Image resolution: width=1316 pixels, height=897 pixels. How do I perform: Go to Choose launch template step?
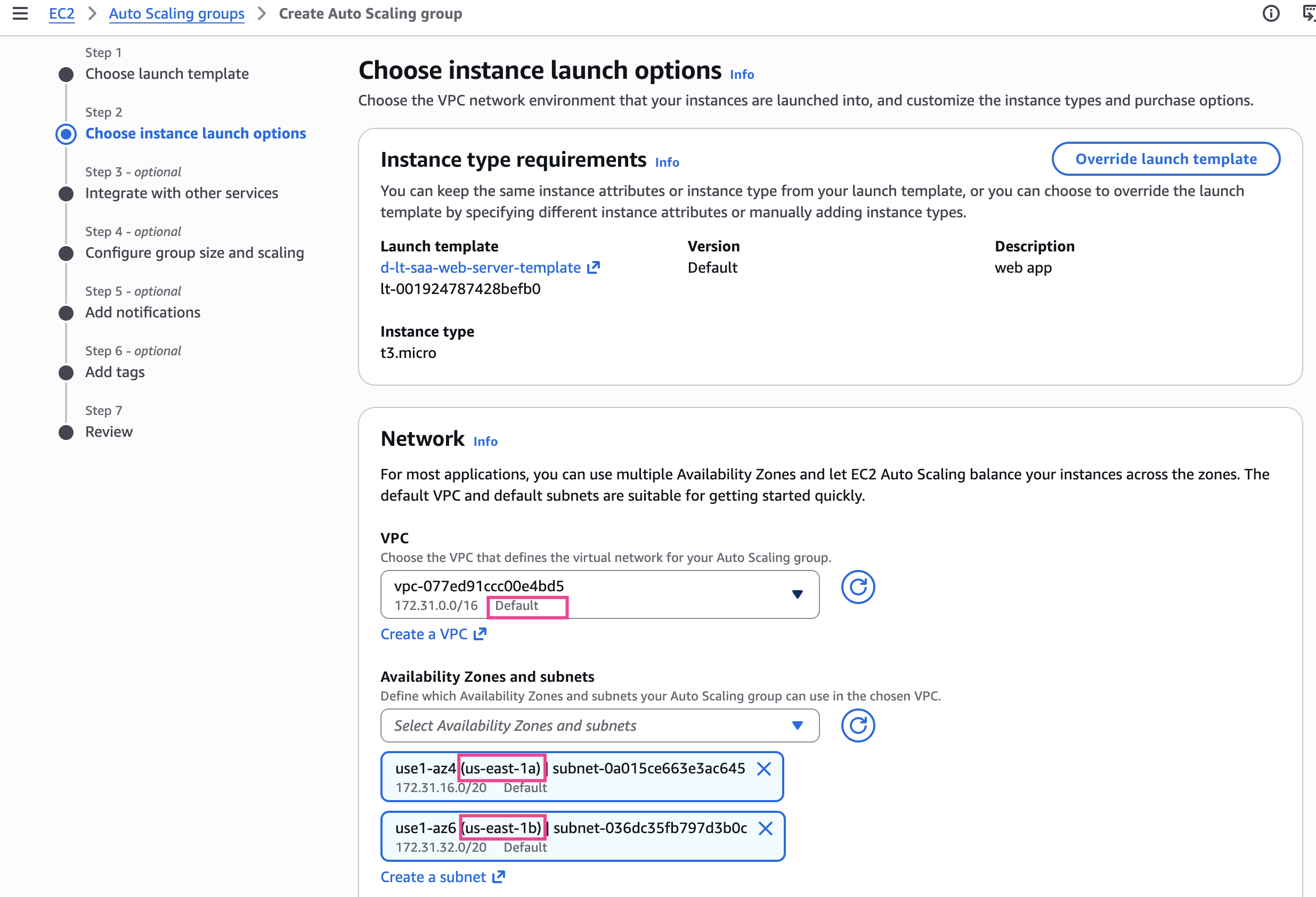tap(166, 74)
